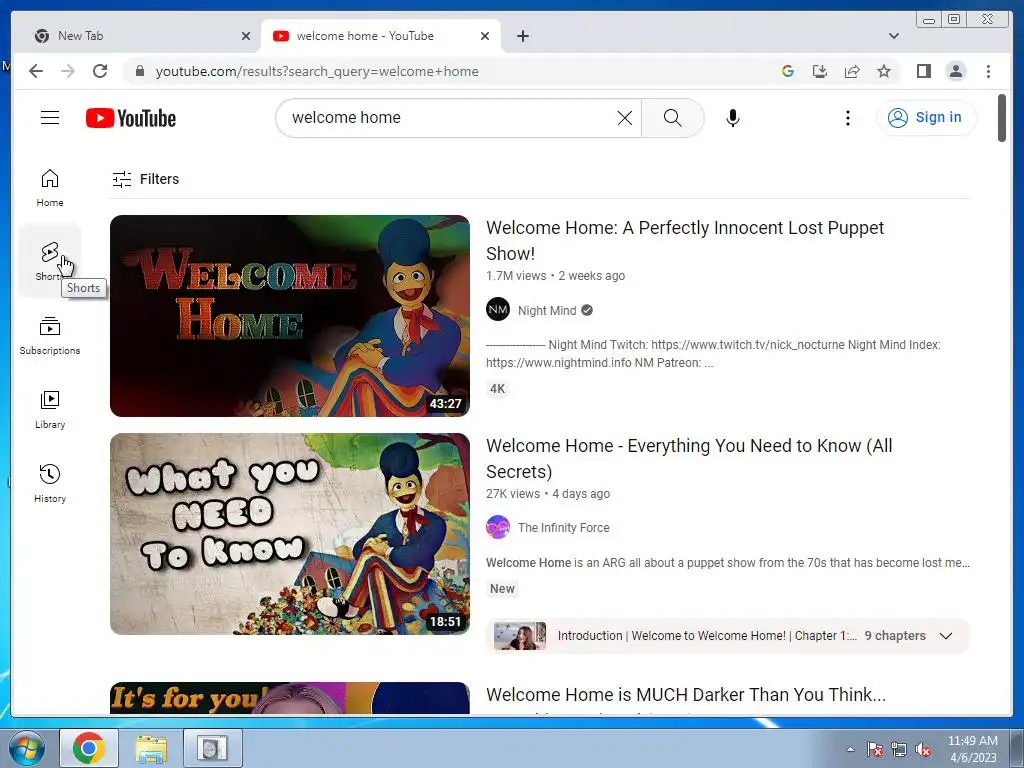Go forward in the browser
The width and height of the screenshot is (1024, 768).
[68, 71]
